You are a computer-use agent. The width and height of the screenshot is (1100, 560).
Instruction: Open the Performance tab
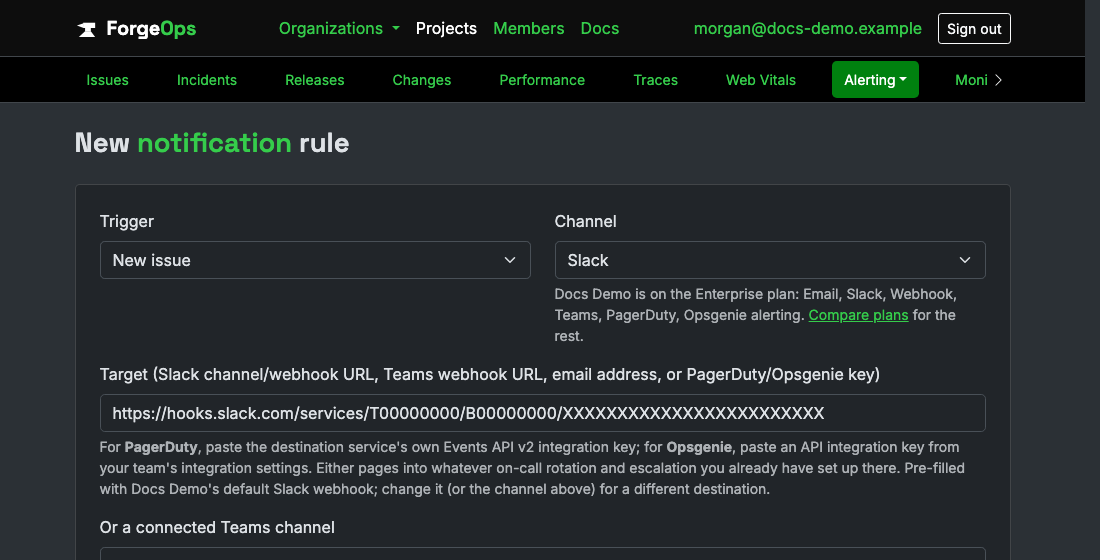542,80
